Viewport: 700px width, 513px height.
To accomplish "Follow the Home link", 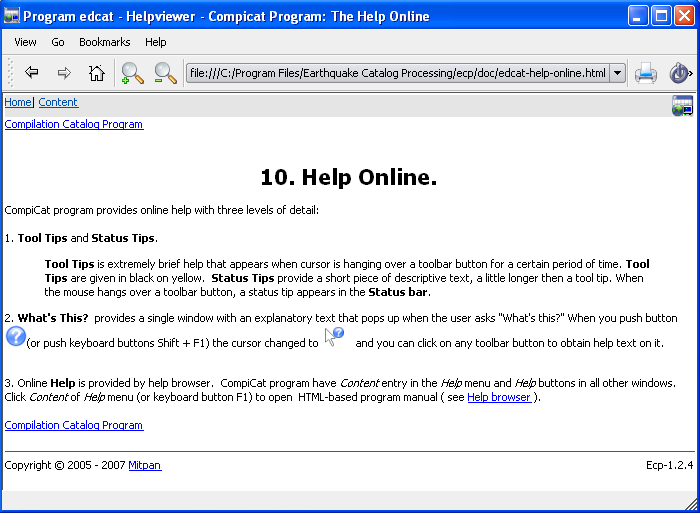I will click(18, 102).
